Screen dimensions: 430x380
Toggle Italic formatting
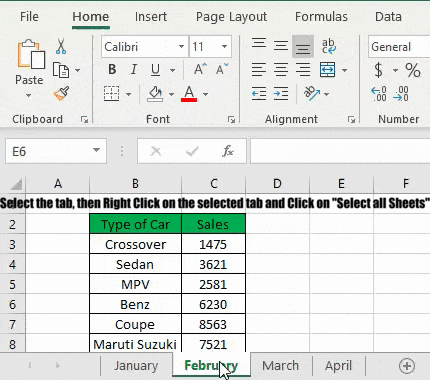coord(134,70)
